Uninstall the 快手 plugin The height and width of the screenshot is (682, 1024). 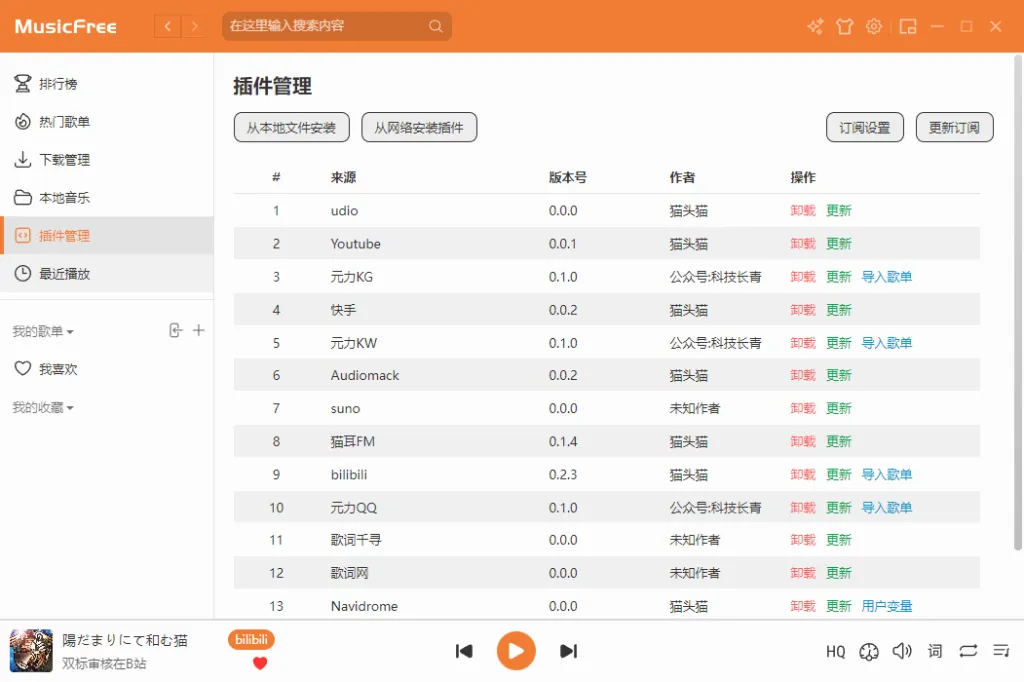[803, 310]
